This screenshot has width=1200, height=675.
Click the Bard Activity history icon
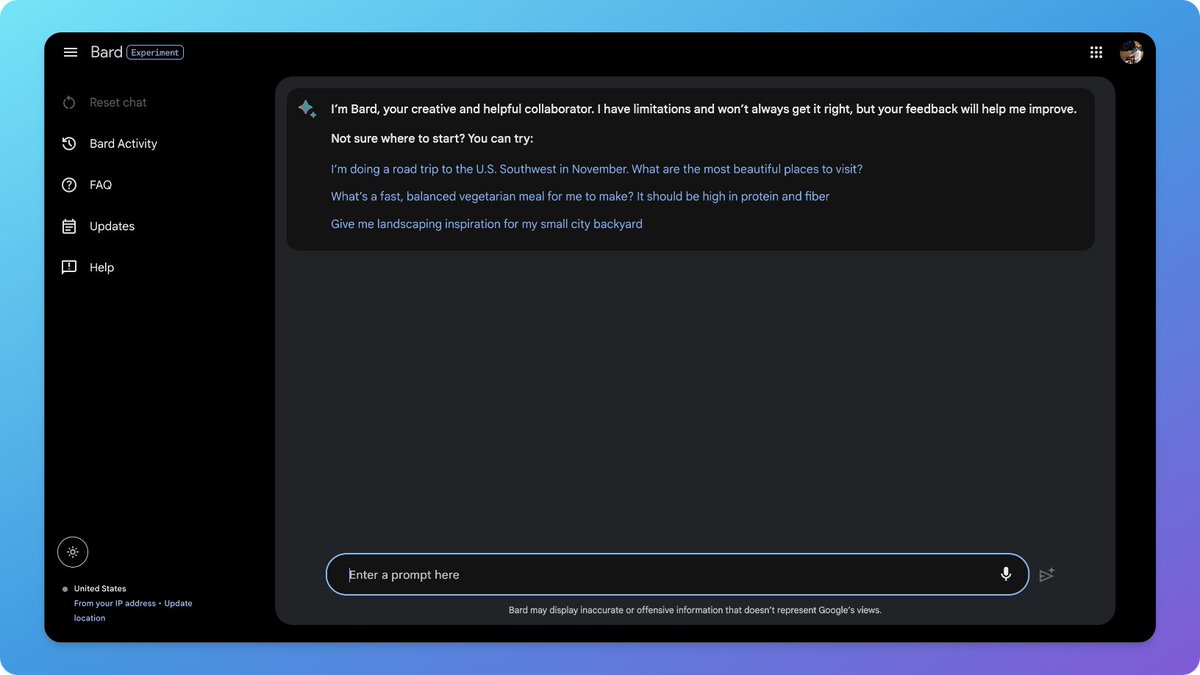tap(69, 143)
